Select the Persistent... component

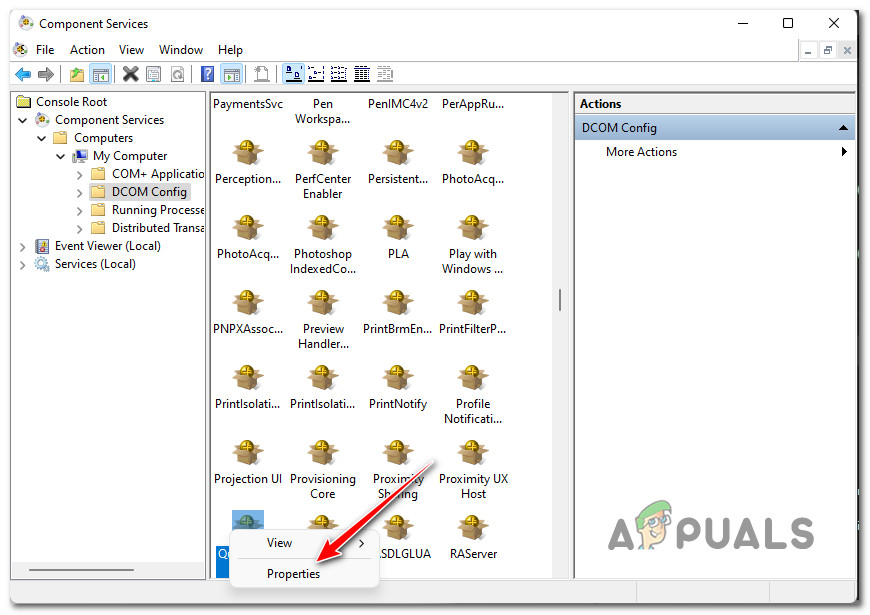(x=397, y=163)
